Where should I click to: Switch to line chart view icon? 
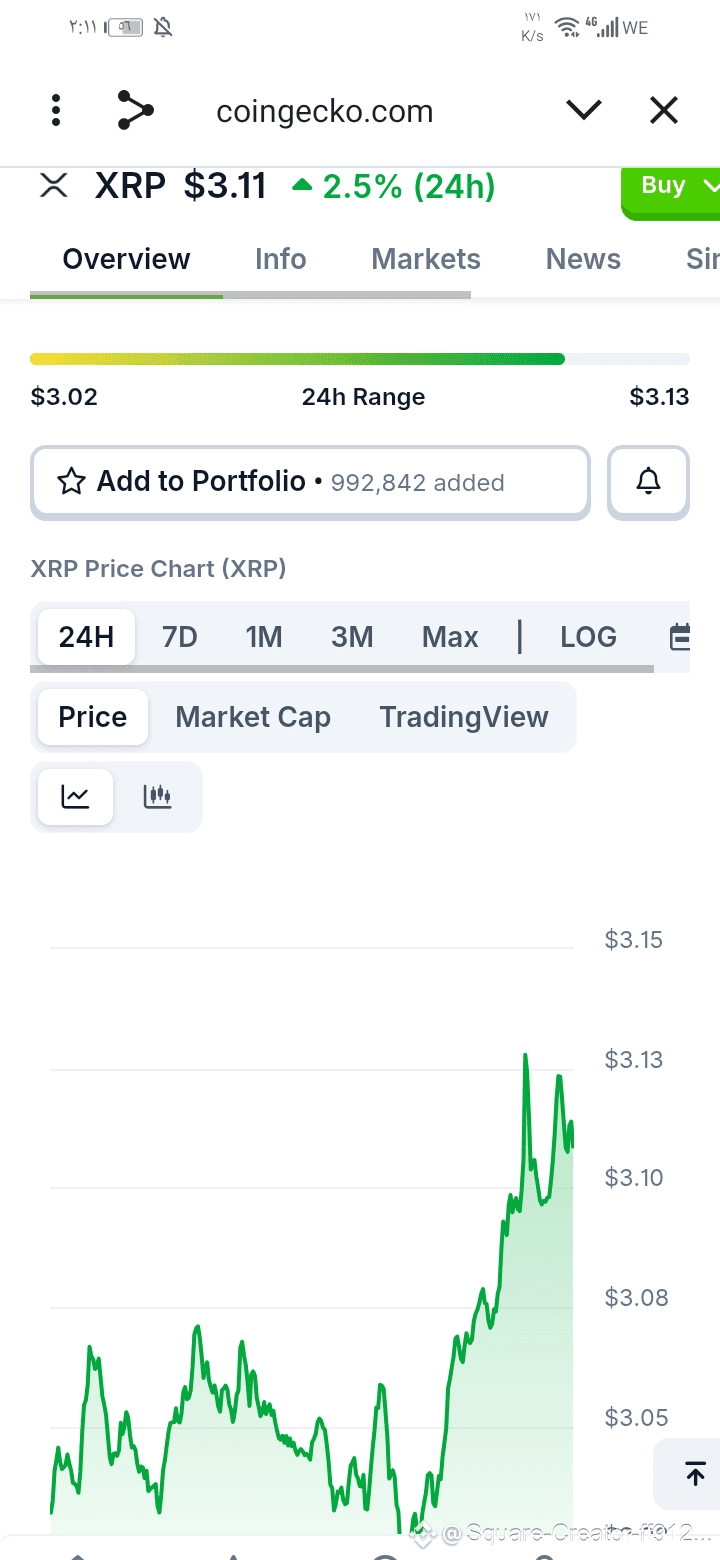pos(75,796)
